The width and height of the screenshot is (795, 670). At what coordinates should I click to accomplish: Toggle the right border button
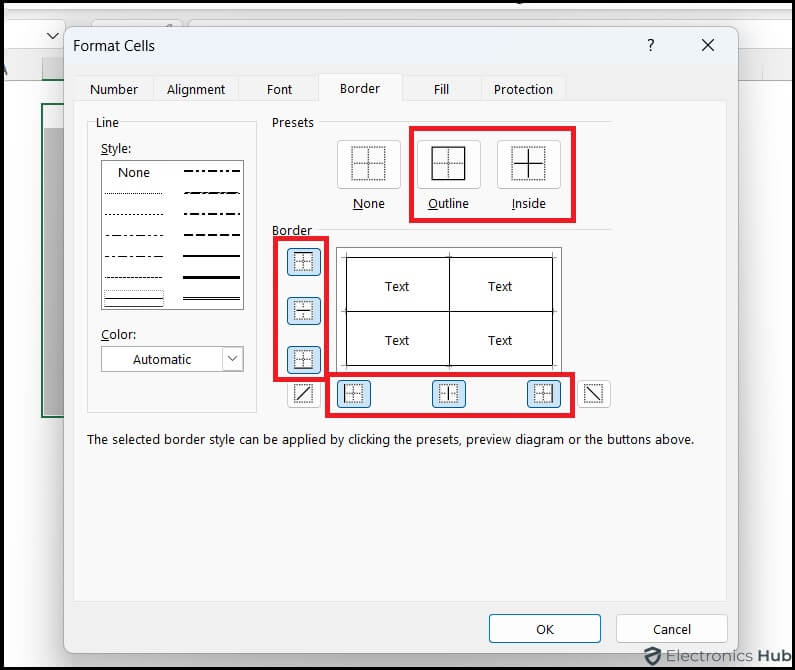(544, 394)
